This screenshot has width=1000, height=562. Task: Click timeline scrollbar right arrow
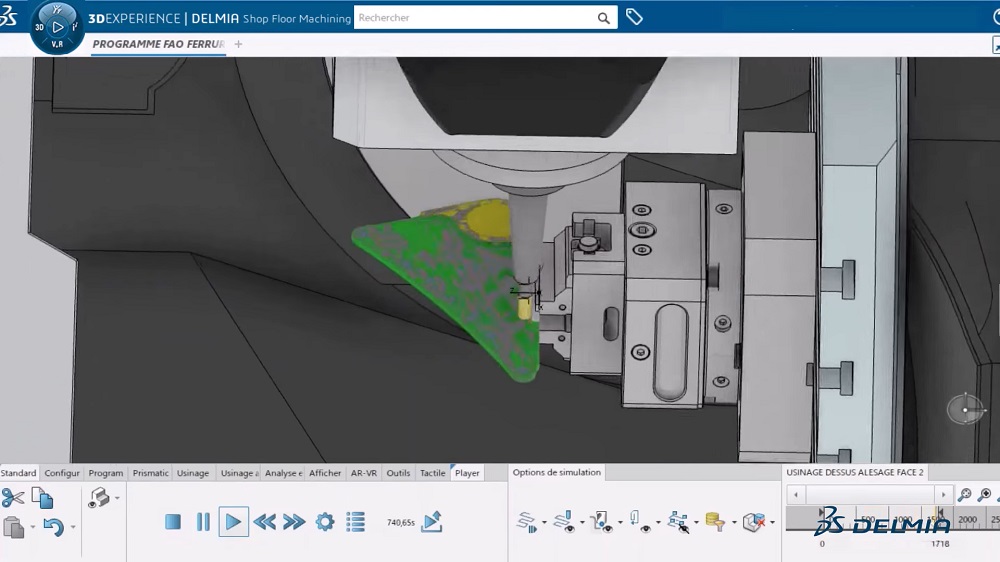944,494
